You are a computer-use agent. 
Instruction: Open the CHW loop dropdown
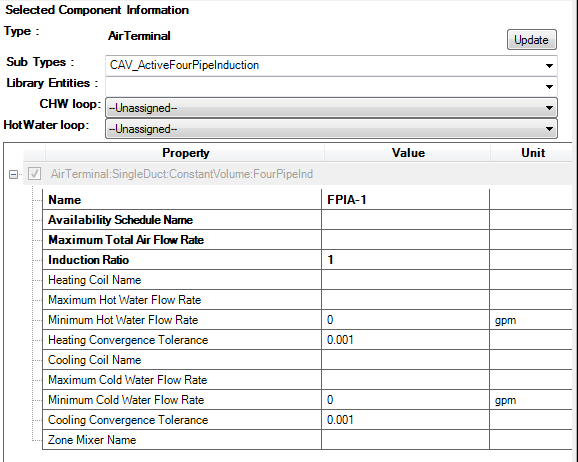[x=331, y=108]
